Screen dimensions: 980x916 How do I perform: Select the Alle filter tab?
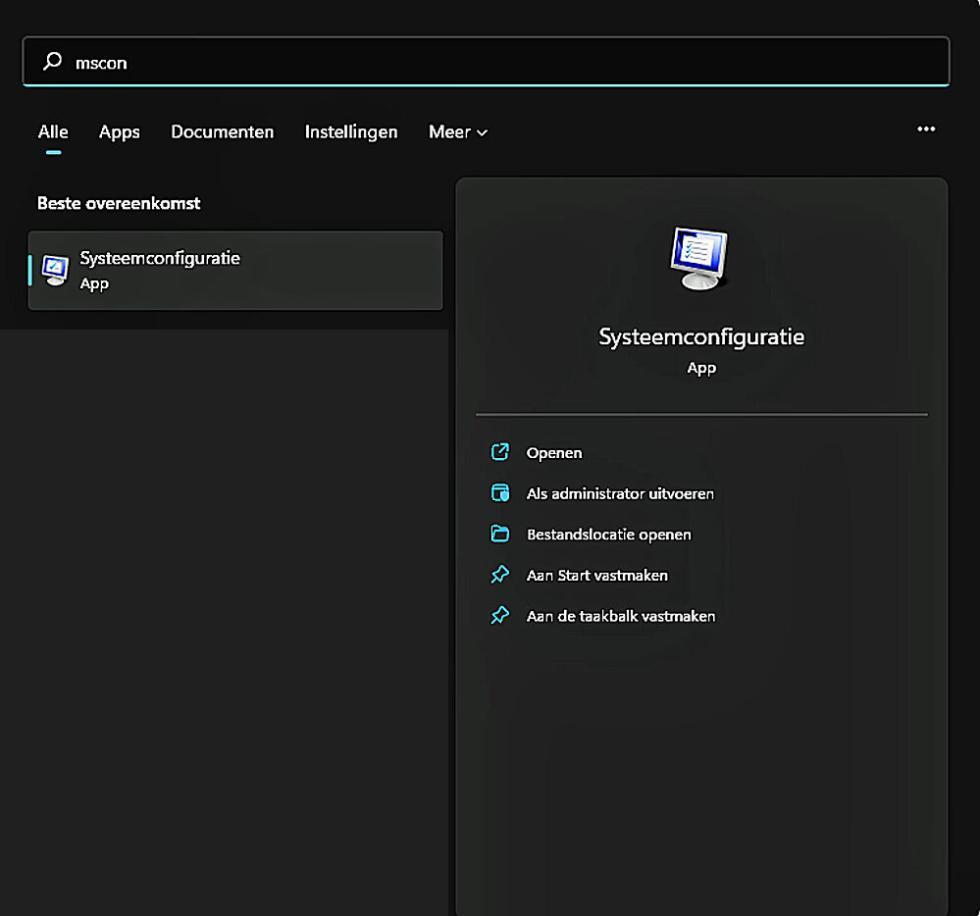(x=52, y=131)
